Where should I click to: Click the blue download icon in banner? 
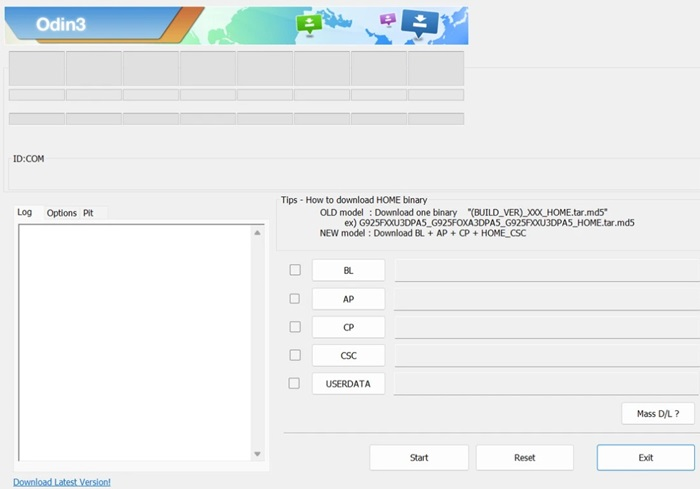[x=419, y=24]
